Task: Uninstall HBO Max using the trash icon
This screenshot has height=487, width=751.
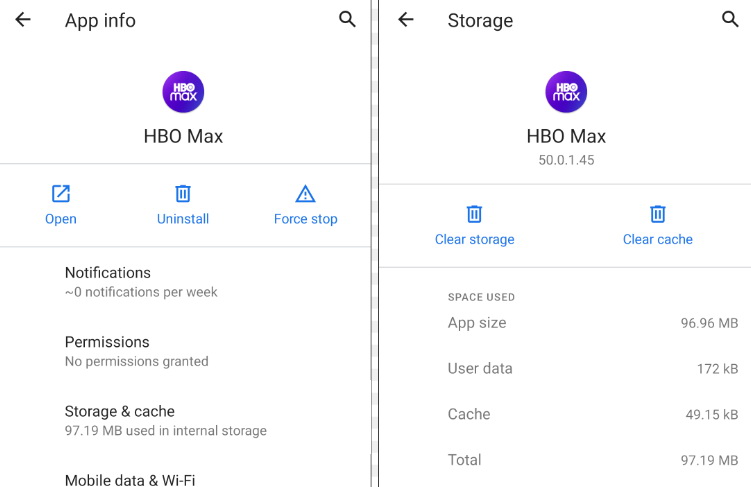Action: point(183,193)
